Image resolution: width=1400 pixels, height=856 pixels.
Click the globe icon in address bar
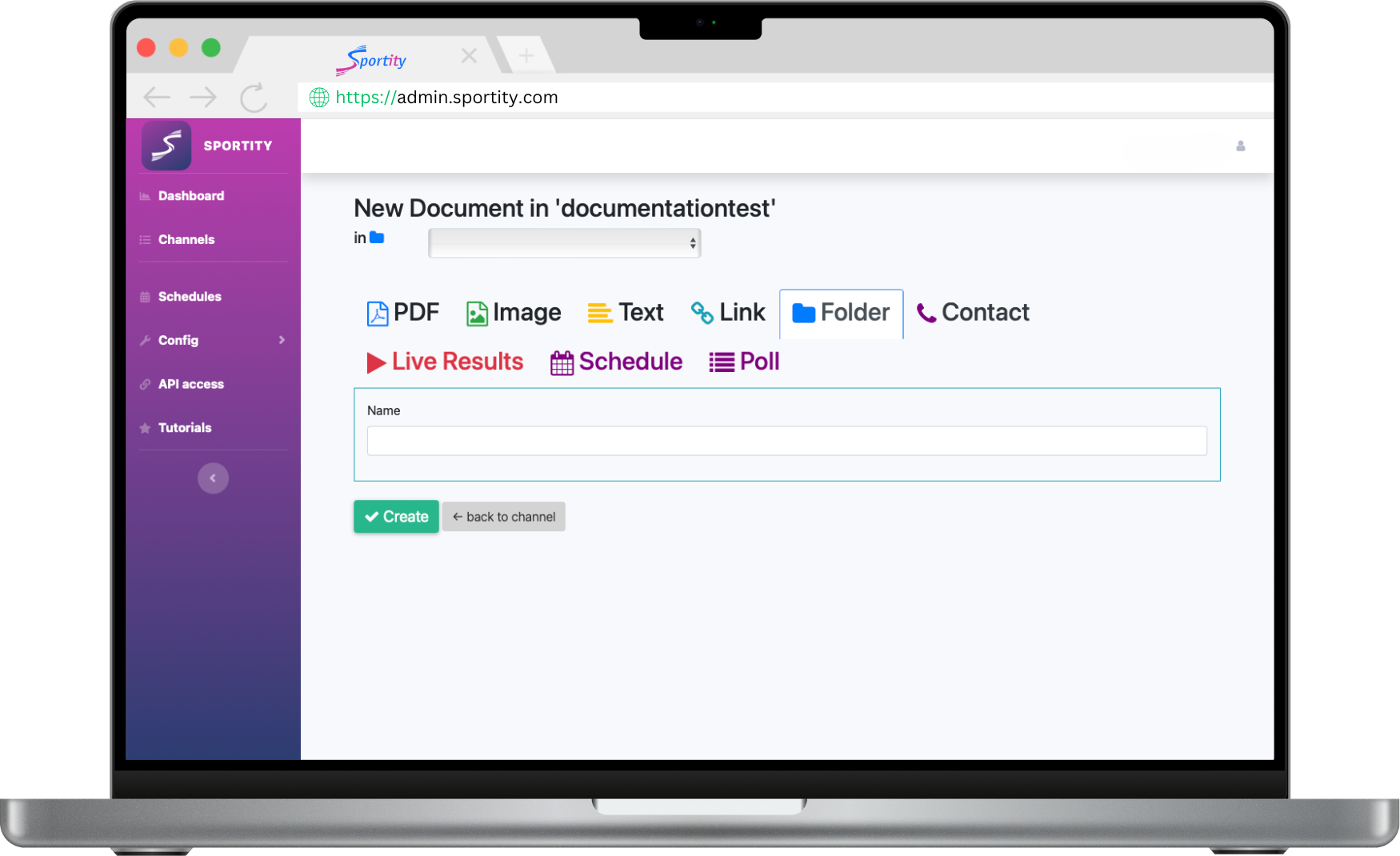pos(319,98)
